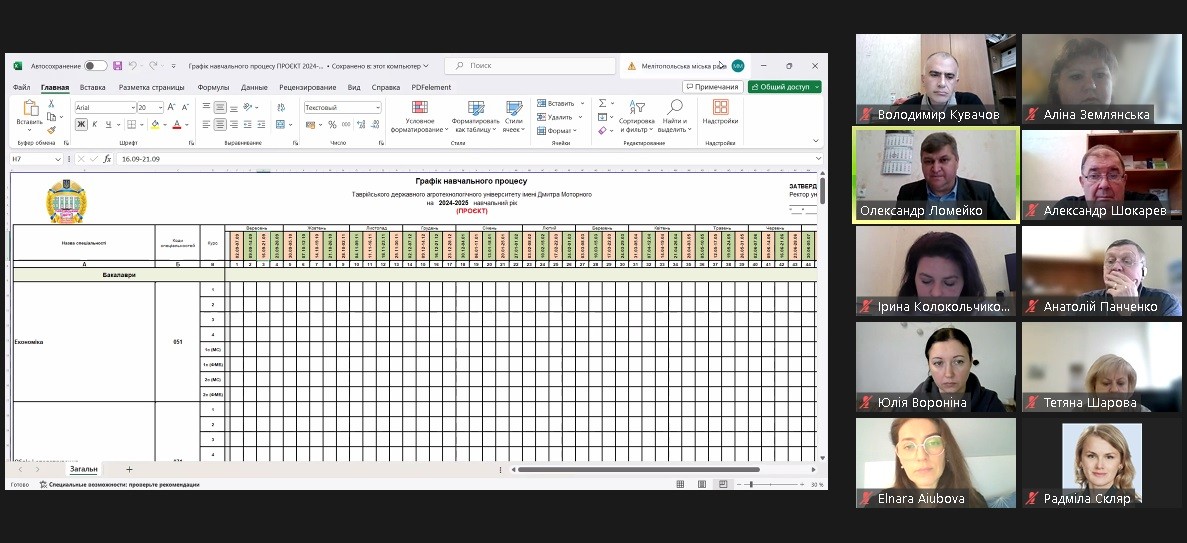Open the font color dropdown arrow

pos(186,124)
